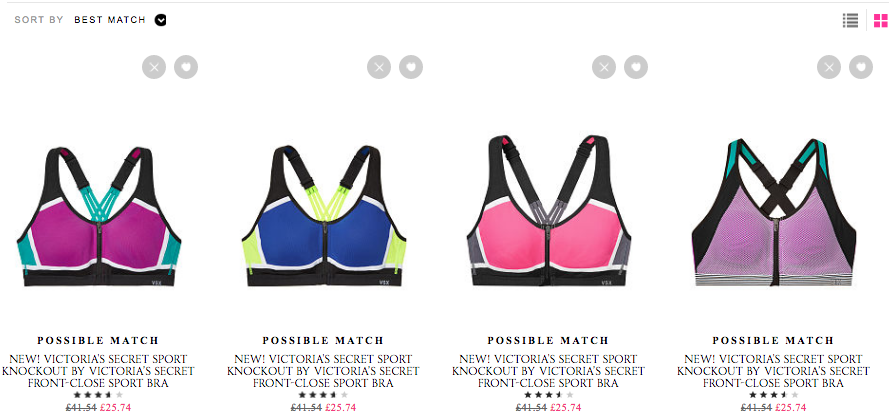The width and height of the screenshot is (889, 420).
Task: Remove the lilac mesh bra with the X icon
Action: [x=829, y=67]
